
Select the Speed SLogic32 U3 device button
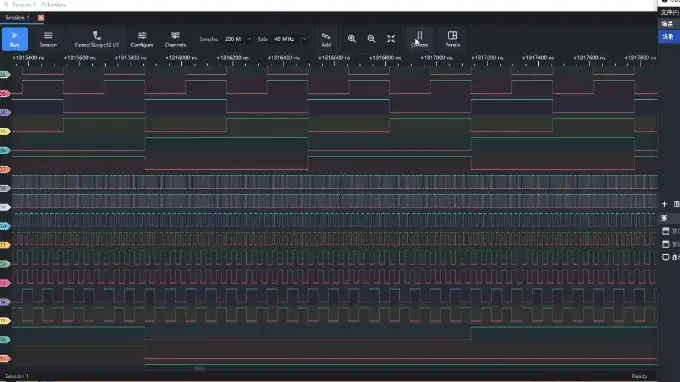(x=96, y=39)
